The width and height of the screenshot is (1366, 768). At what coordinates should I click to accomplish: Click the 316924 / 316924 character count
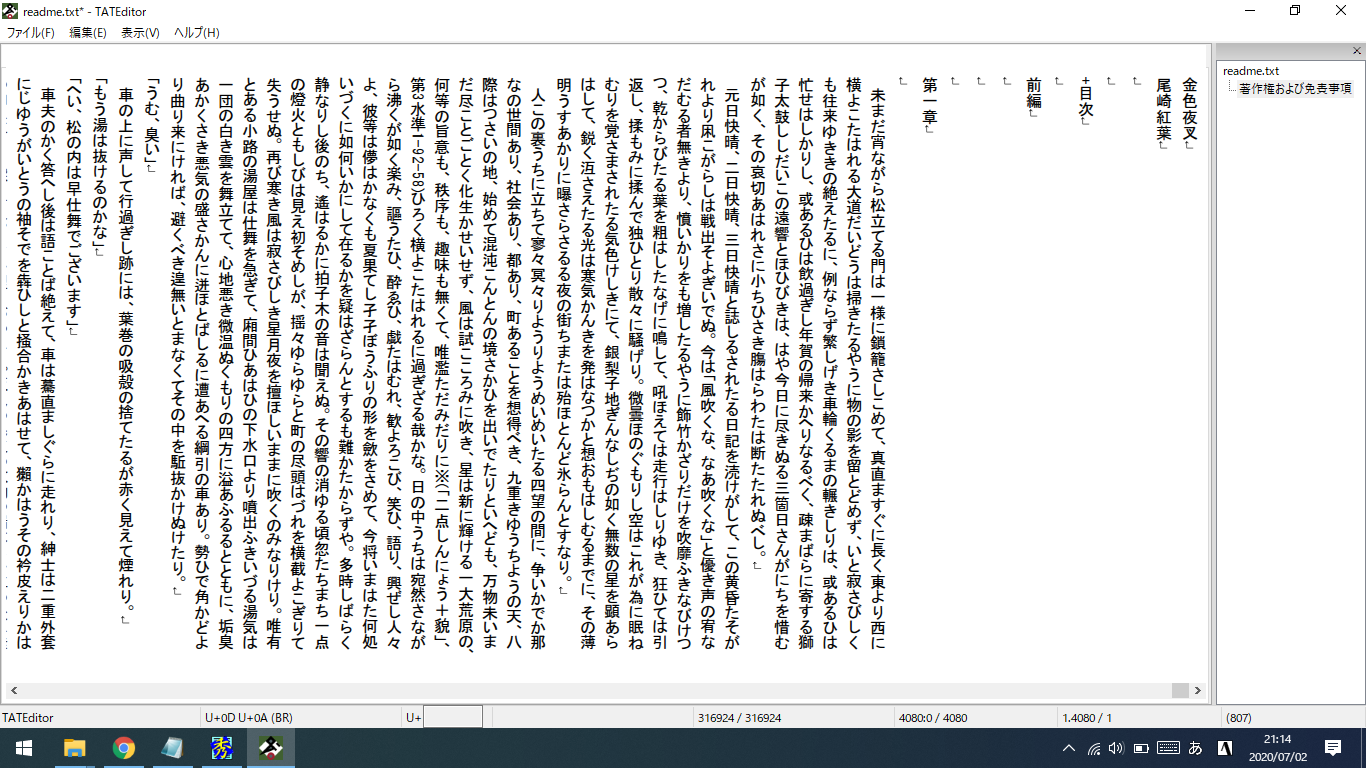(740, 718)
